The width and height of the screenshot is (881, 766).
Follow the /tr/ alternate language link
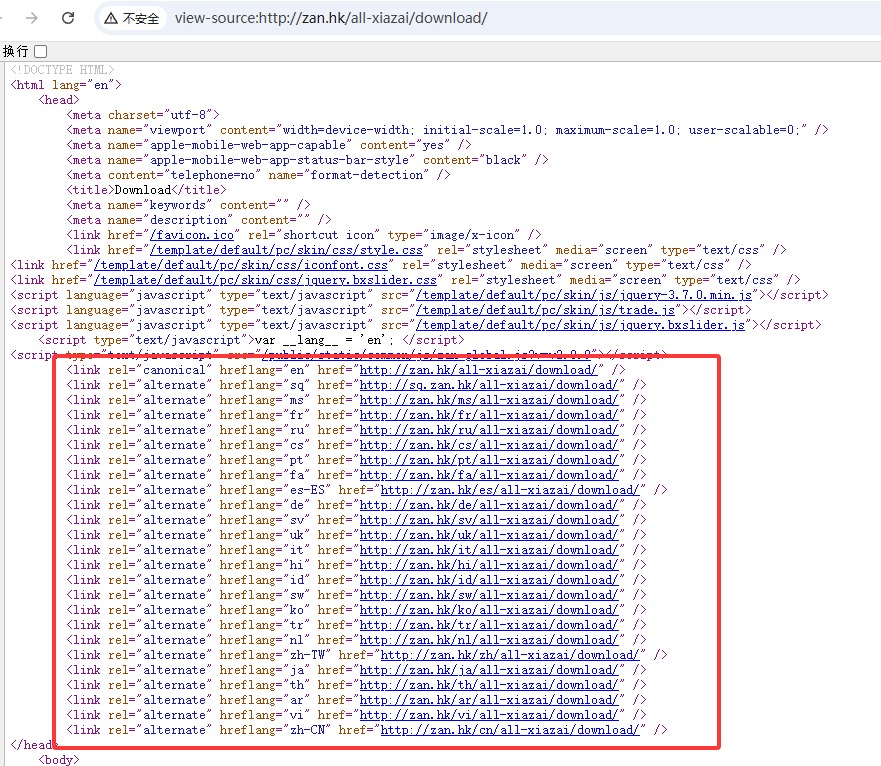coord(489,625)
